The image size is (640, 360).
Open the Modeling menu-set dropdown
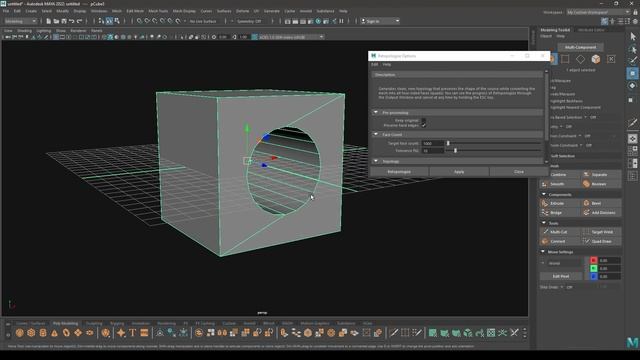click(x=20, y=21)
